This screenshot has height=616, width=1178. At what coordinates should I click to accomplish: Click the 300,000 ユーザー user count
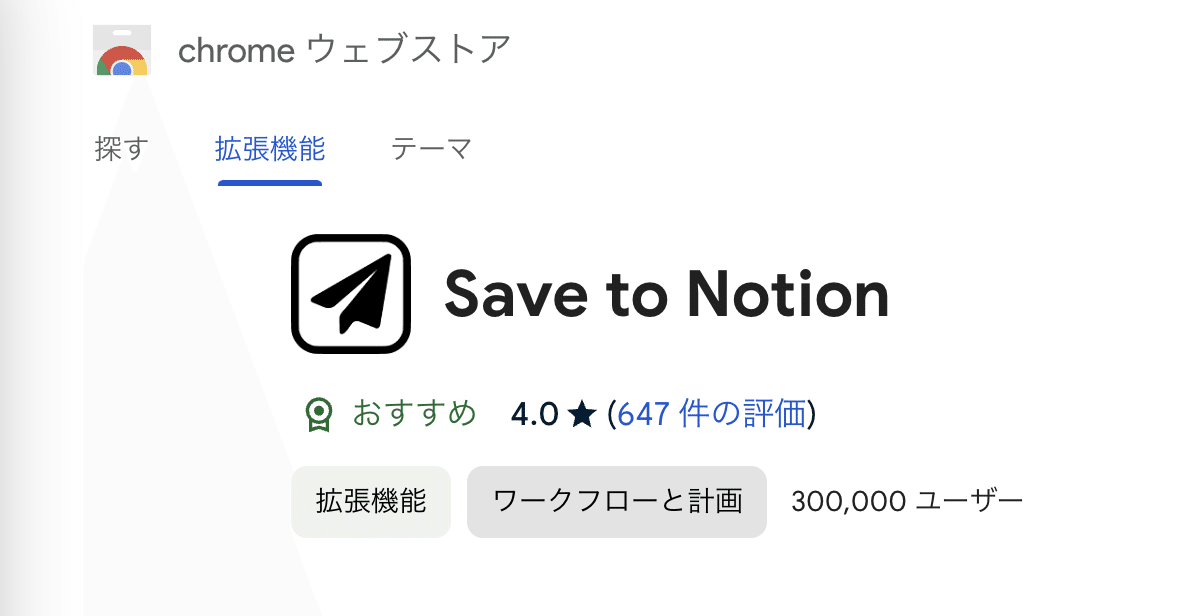[905, 501]
